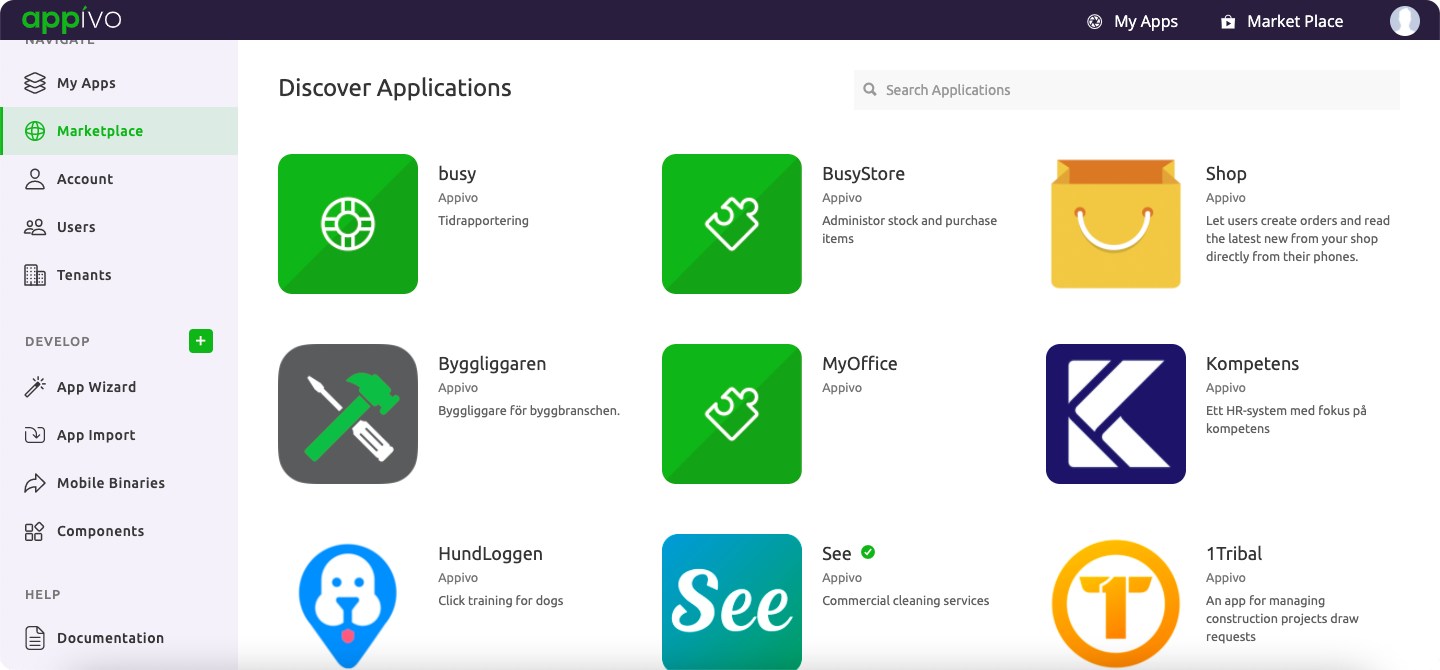
Task: Select the Marketplace globe icon
Action: coord(36,130)
